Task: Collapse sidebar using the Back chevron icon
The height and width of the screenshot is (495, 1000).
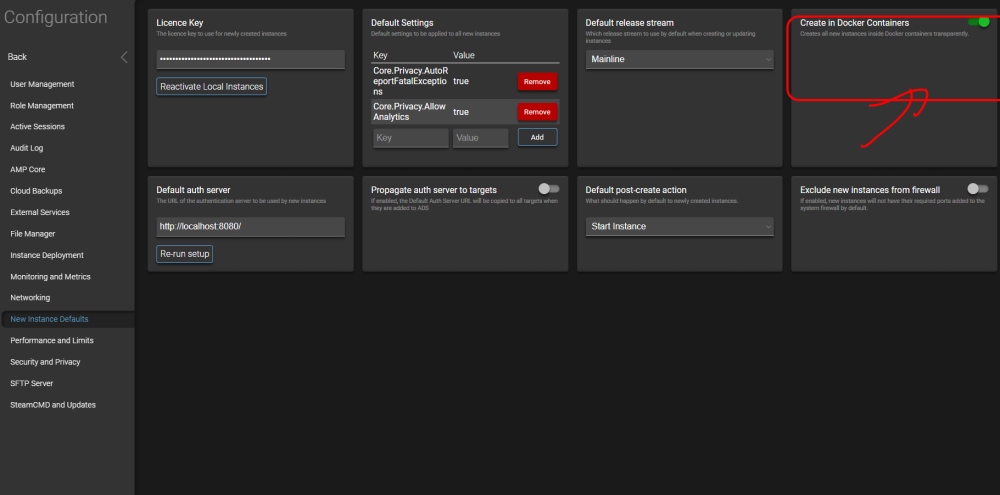Action: [x=124, y=57]
